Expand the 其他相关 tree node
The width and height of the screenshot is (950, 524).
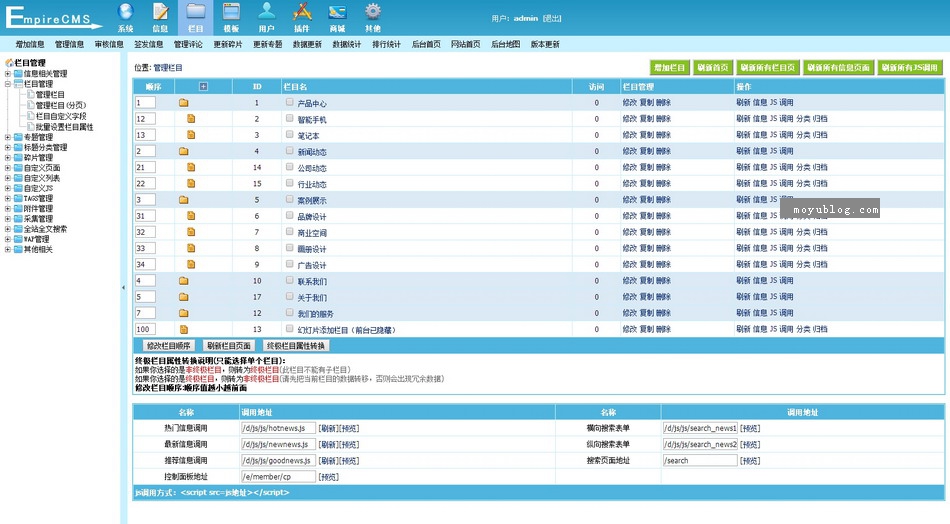pyautogui.click(x=8, y=249)
